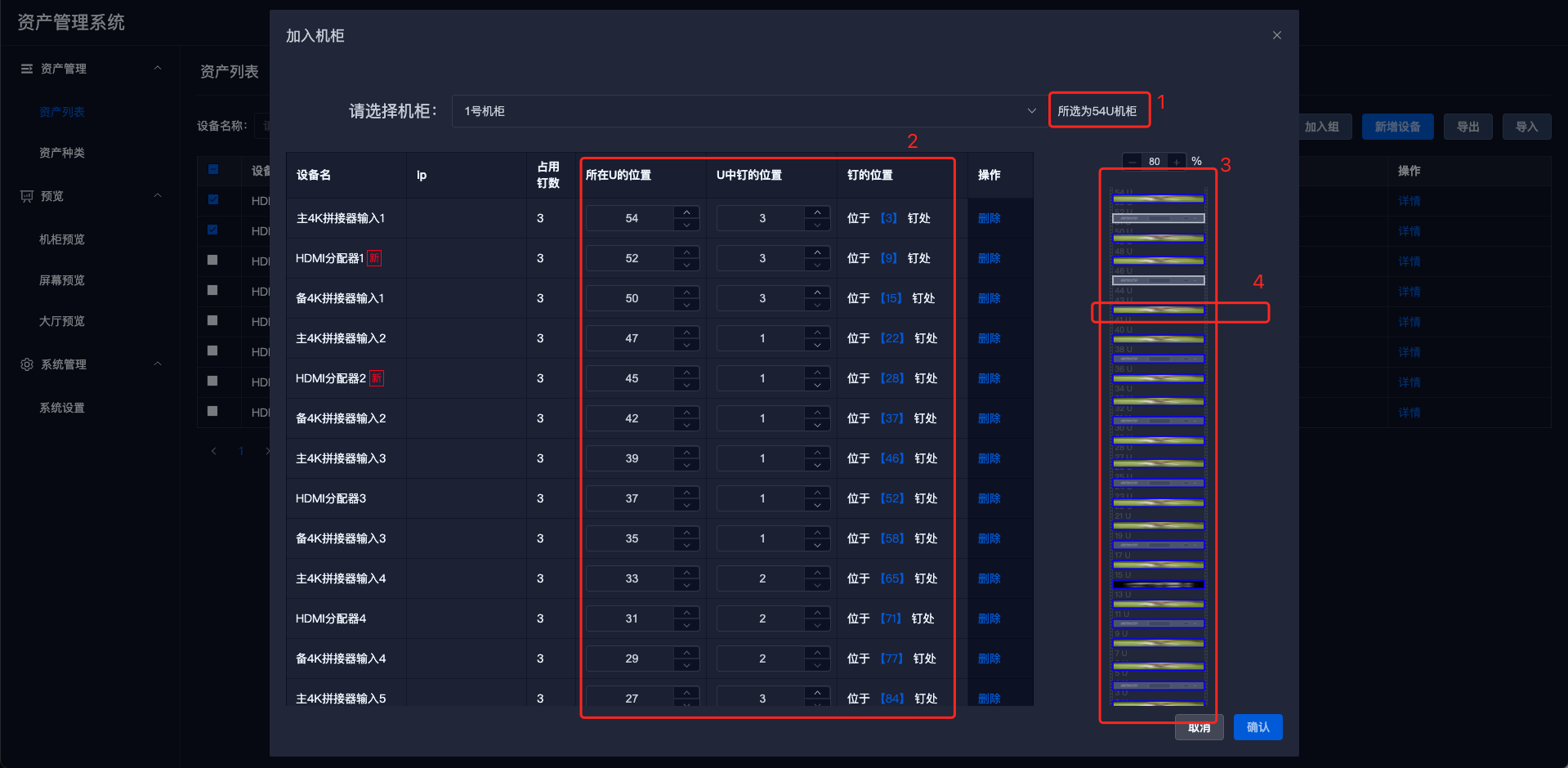
Task: Lower U position of 主4K拼接器输入2
Action: pos(686,344)
